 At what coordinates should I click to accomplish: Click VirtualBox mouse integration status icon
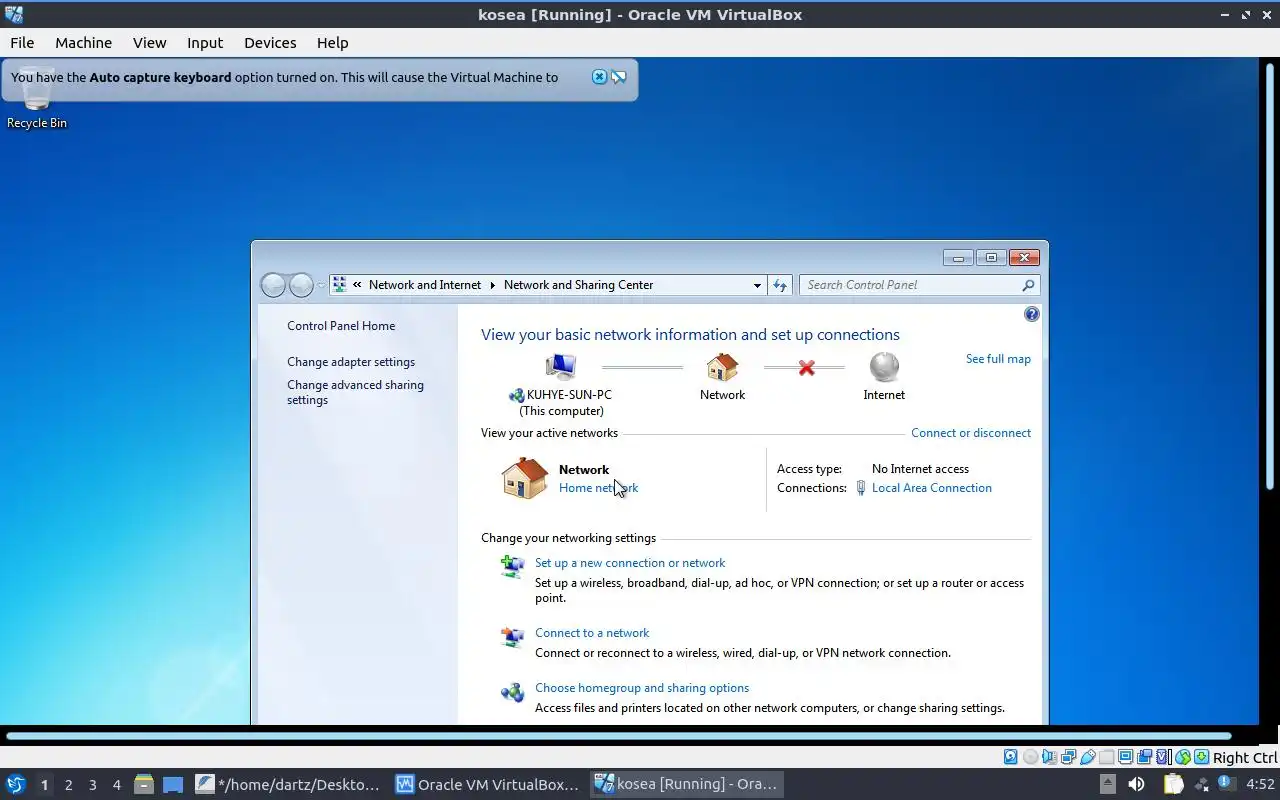click(1183, 757)
